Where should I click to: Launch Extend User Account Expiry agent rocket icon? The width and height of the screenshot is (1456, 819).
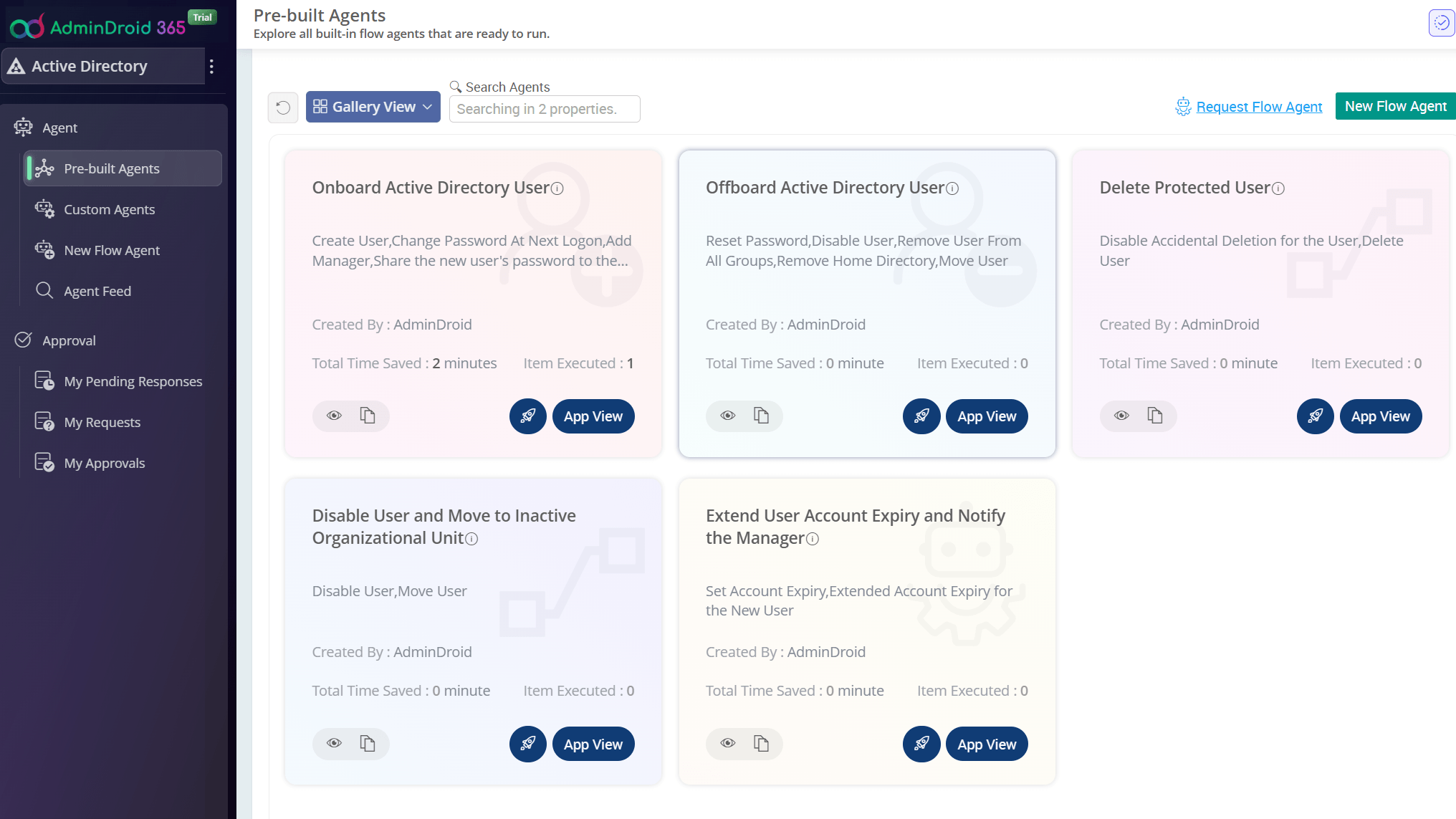pyautogui.click(x=921, y=744)
